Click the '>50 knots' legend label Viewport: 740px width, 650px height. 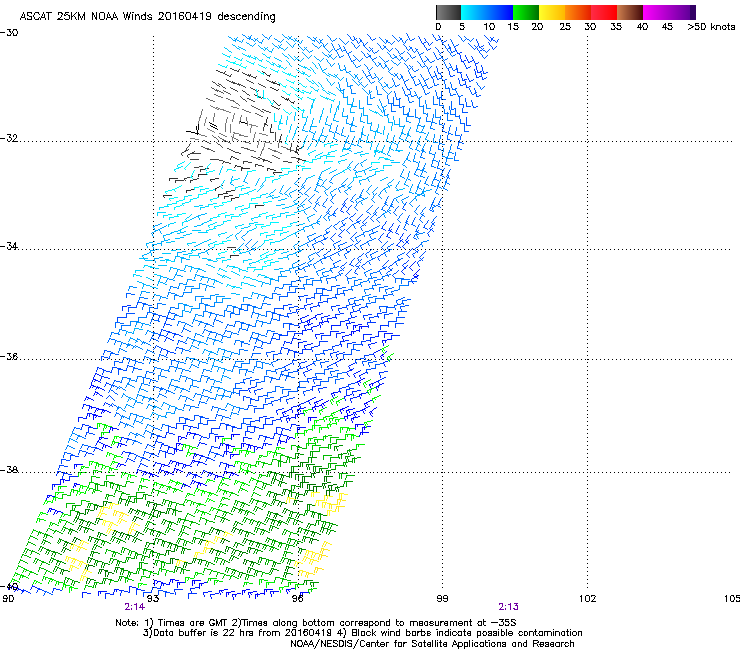point(711,27)
